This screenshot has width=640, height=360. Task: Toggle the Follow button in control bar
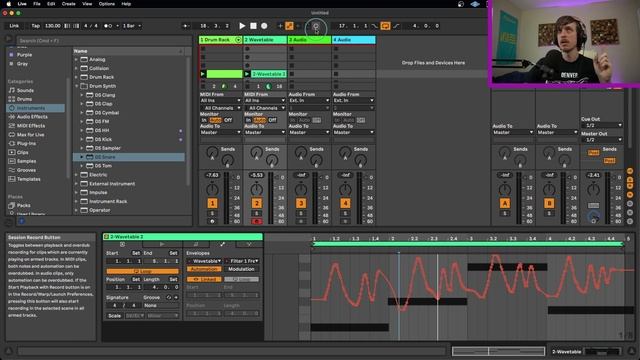186,26
